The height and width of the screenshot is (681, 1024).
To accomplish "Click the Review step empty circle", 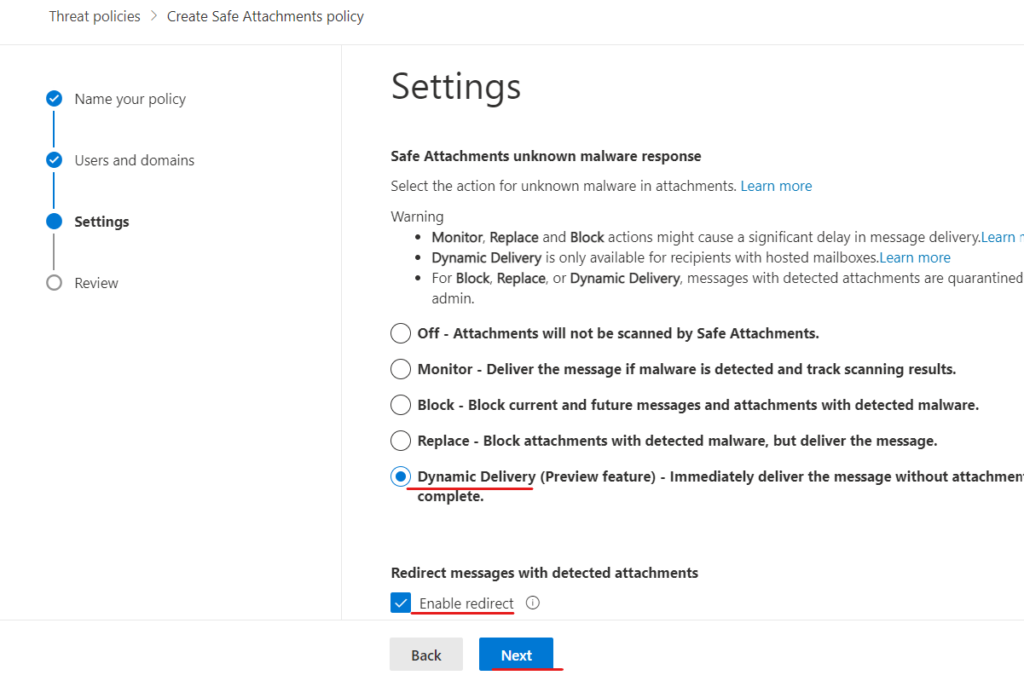I will (54, 283).
